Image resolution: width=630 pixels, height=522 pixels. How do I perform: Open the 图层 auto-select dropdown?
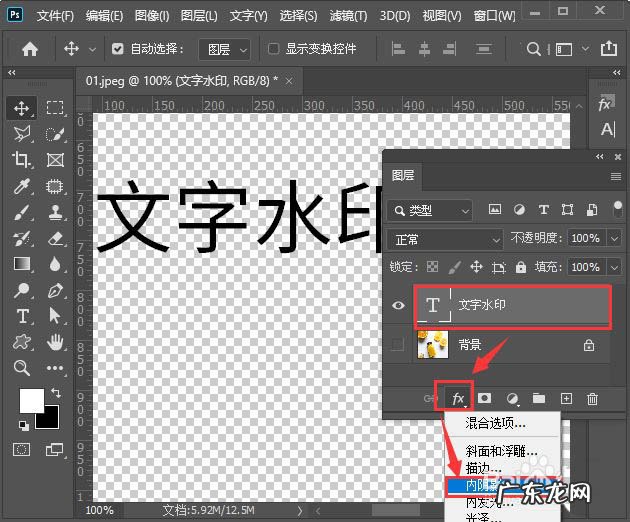tap(224, 49)
